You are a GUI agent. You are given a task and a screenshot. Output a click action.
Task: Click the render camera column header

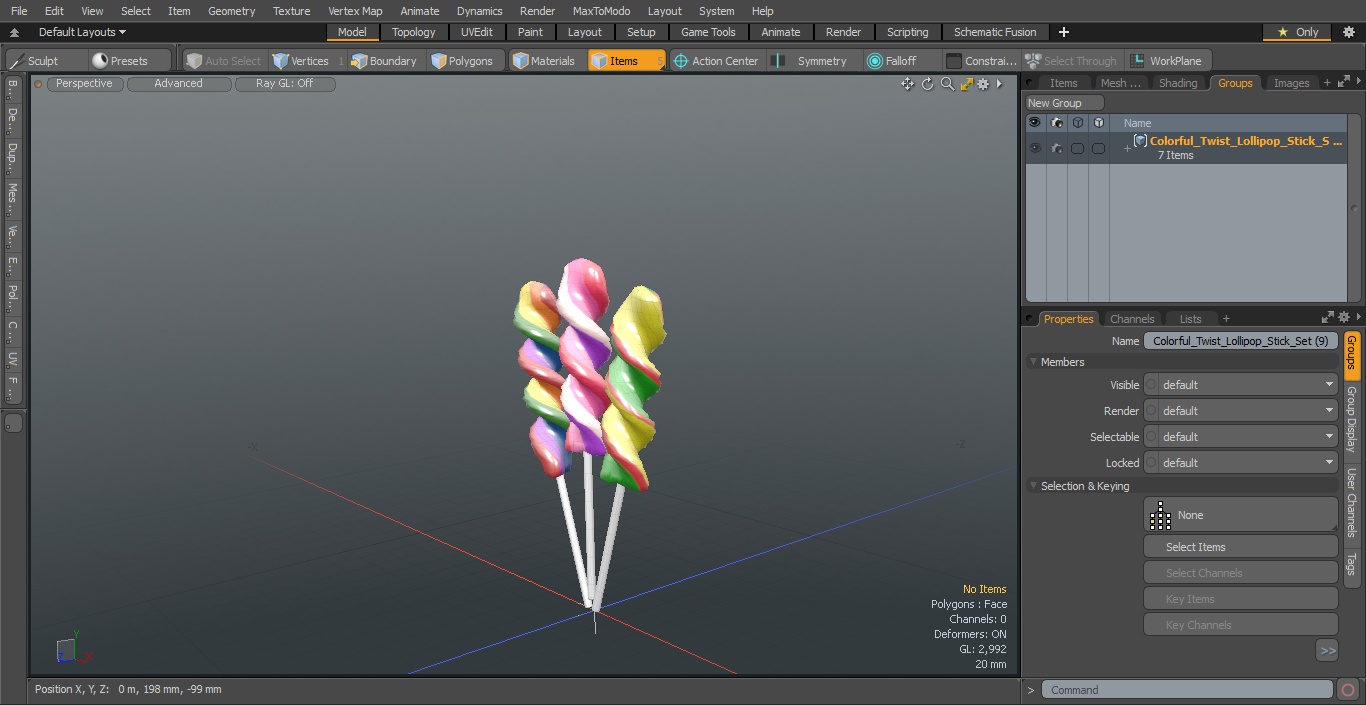[1057, 123]
